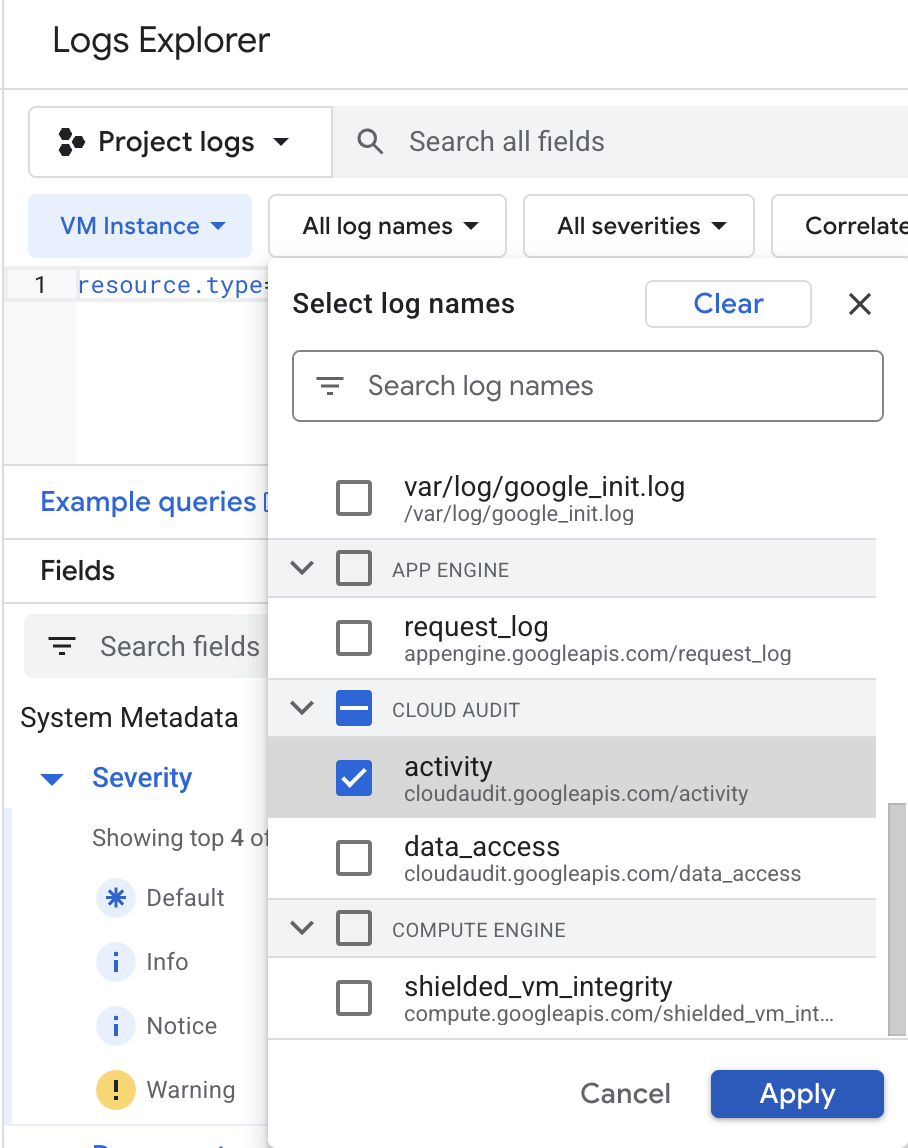Click the Correlate button
The image size is (908, 1148).
point(841,226)
